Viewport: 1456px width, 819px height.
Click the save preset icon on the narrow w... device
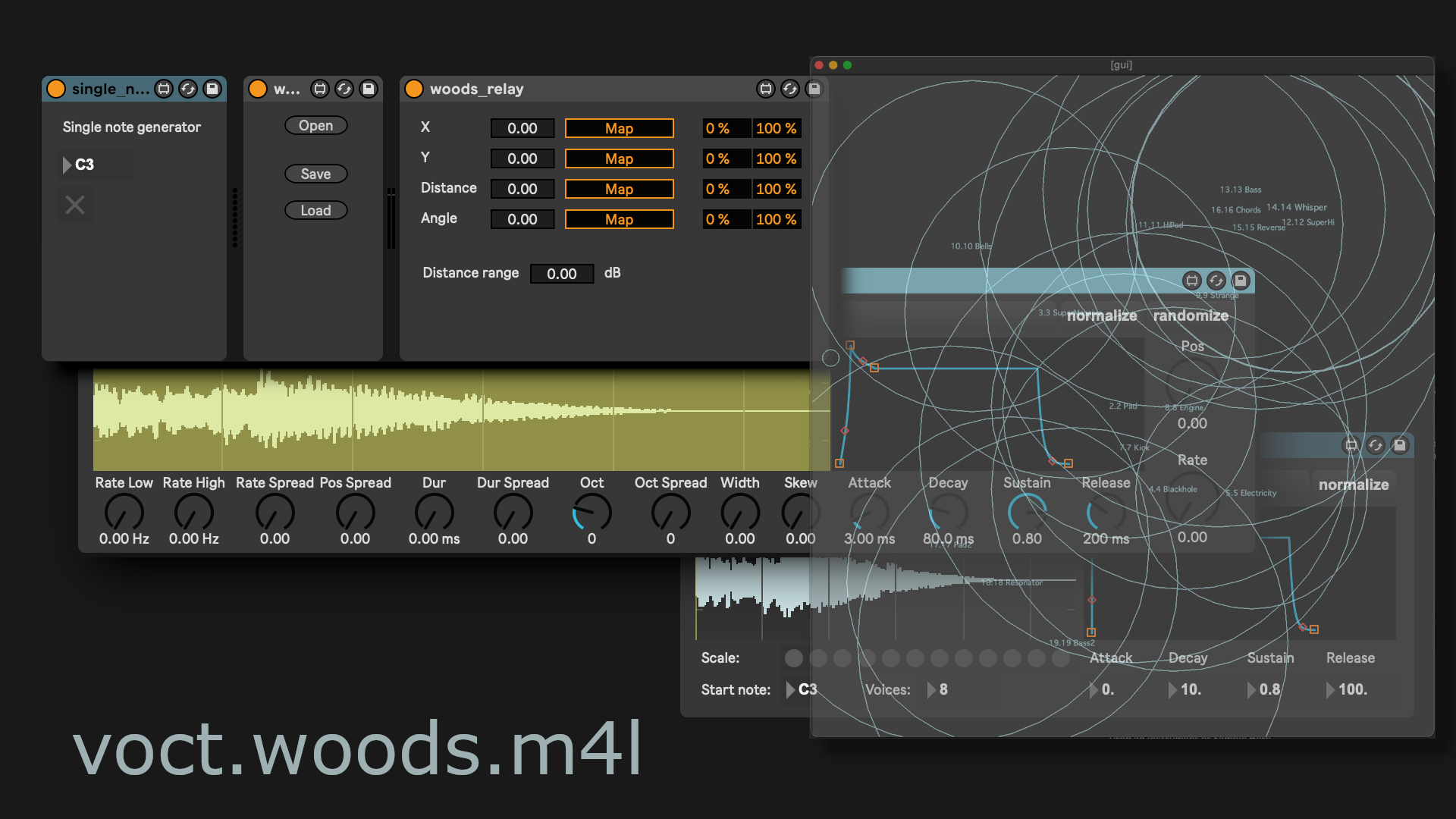(369, 89)
